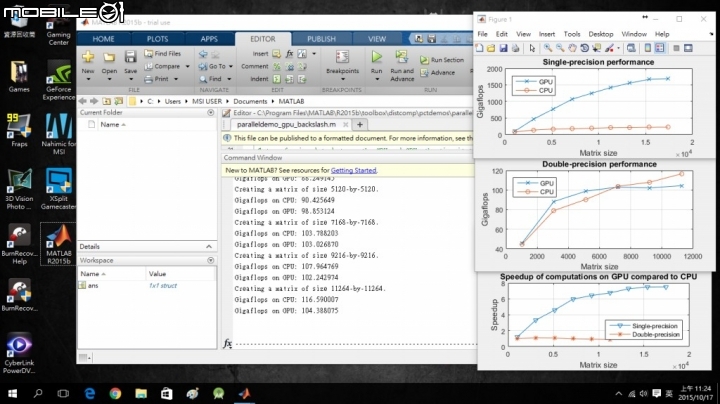720x404 pixels.
Task: Click Compare in the FILE section
Action: pos(162,66)
